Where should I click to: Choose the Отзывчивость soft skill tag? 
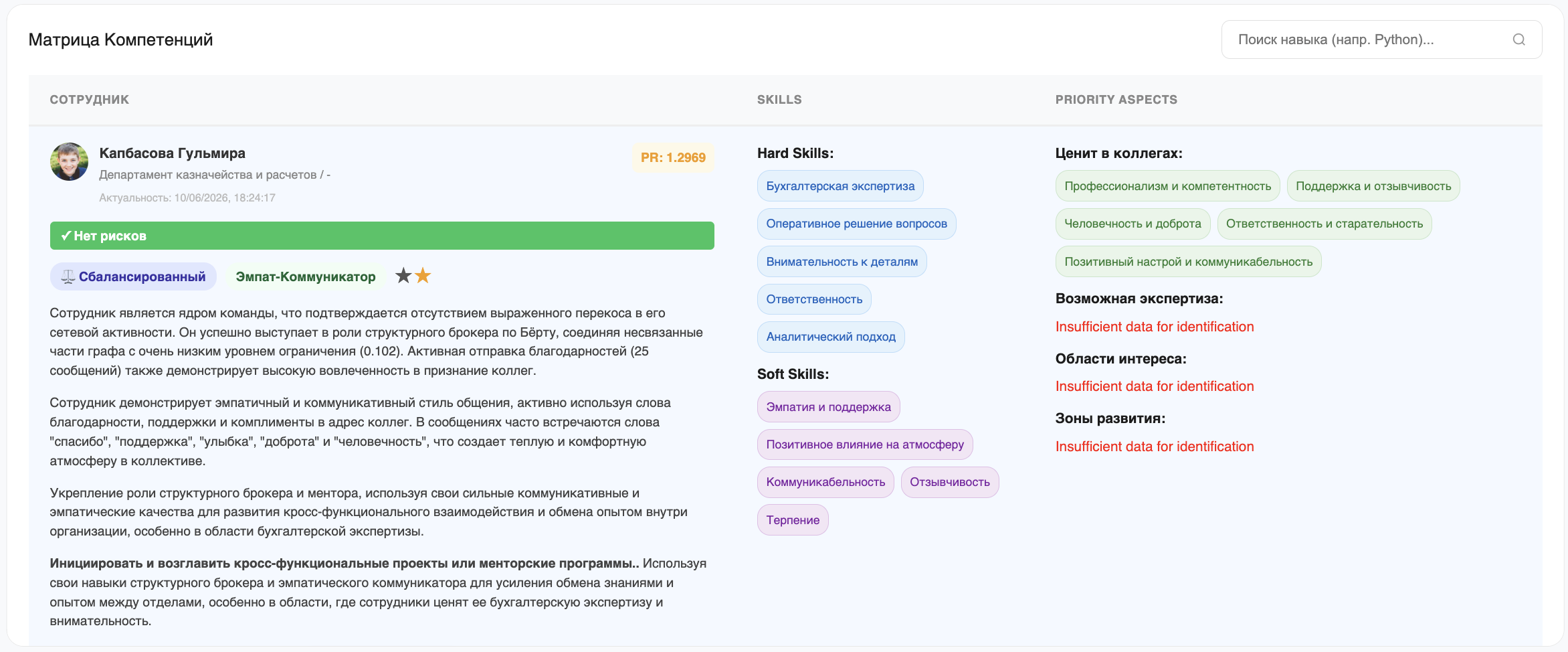click(x=950, y=482)
